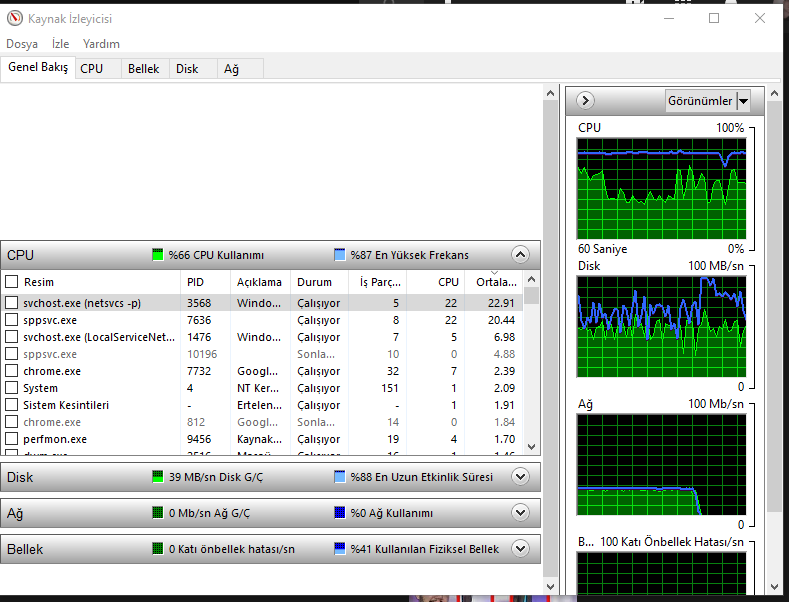Click the Sistem Kesintileri process name
Viewport: 789px width, 602px height.
click(66, 405)
